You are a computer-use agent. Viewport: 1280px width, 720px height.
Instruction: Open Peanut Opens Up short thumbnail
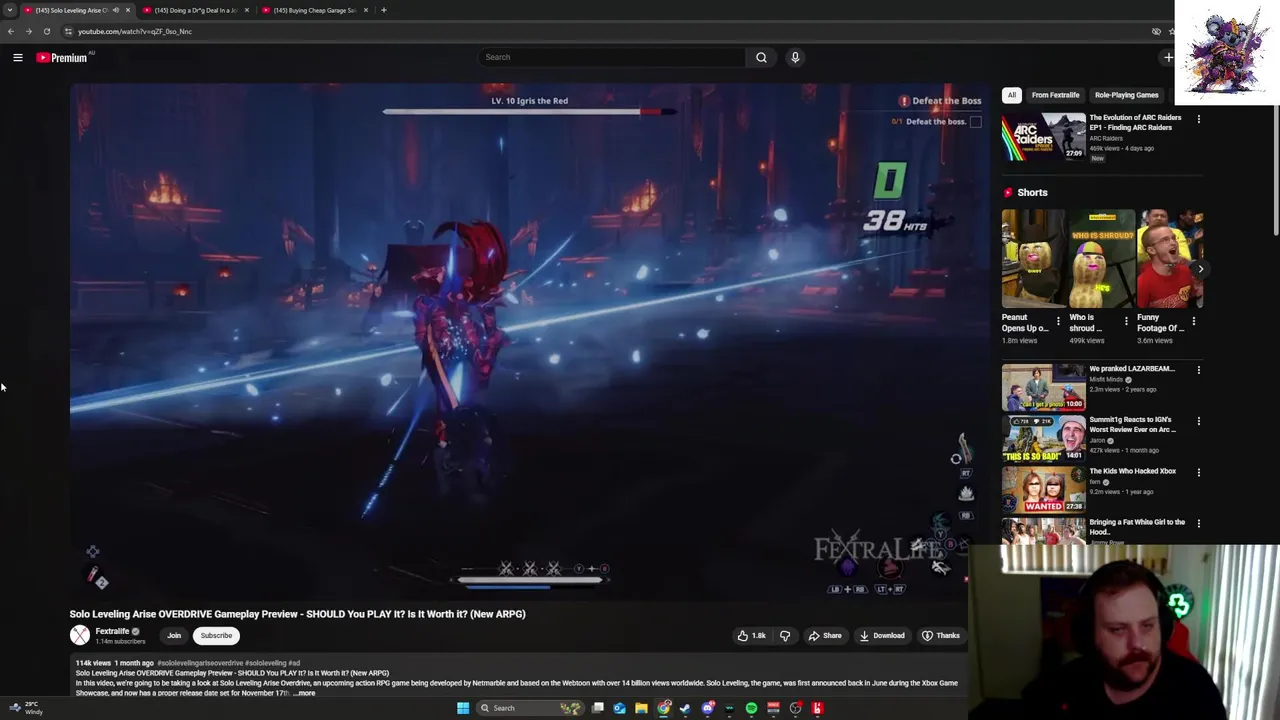1033,258
